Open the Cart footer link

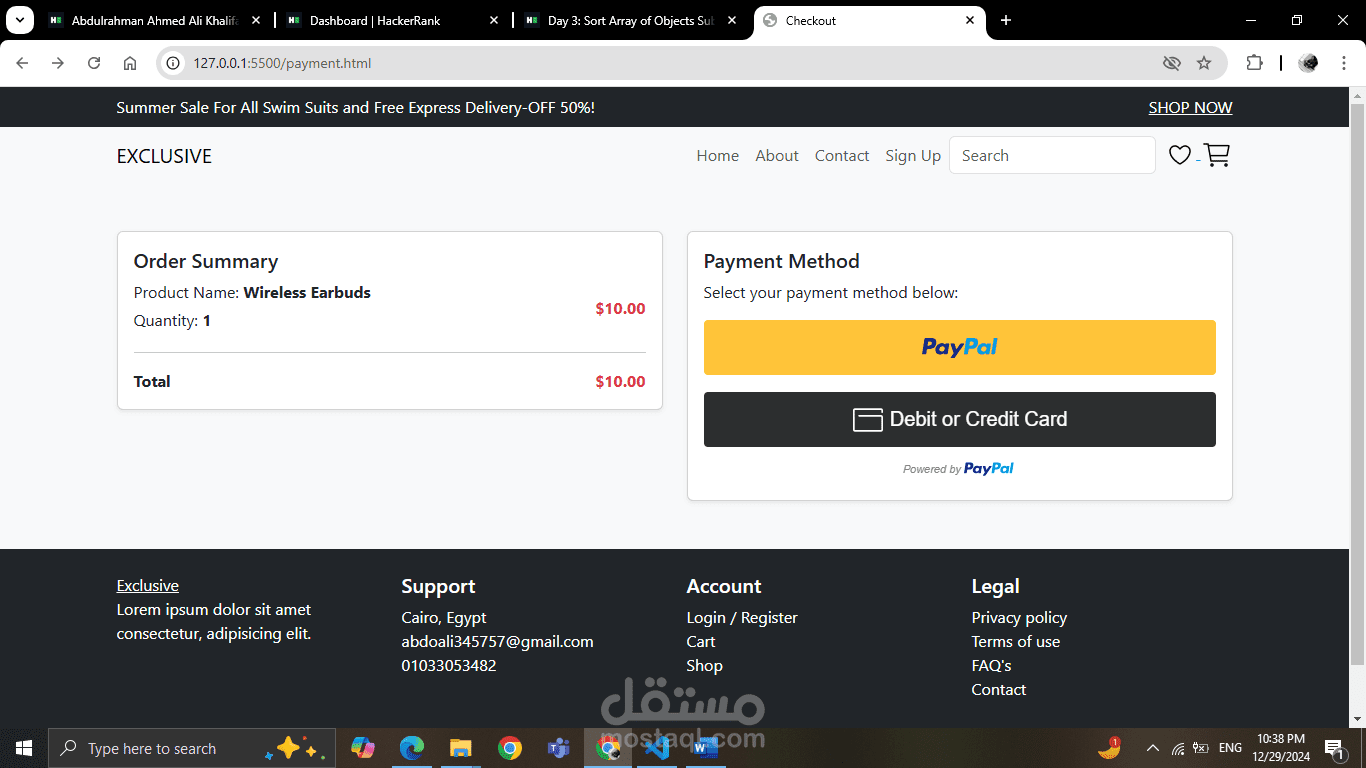pos(701,641)
